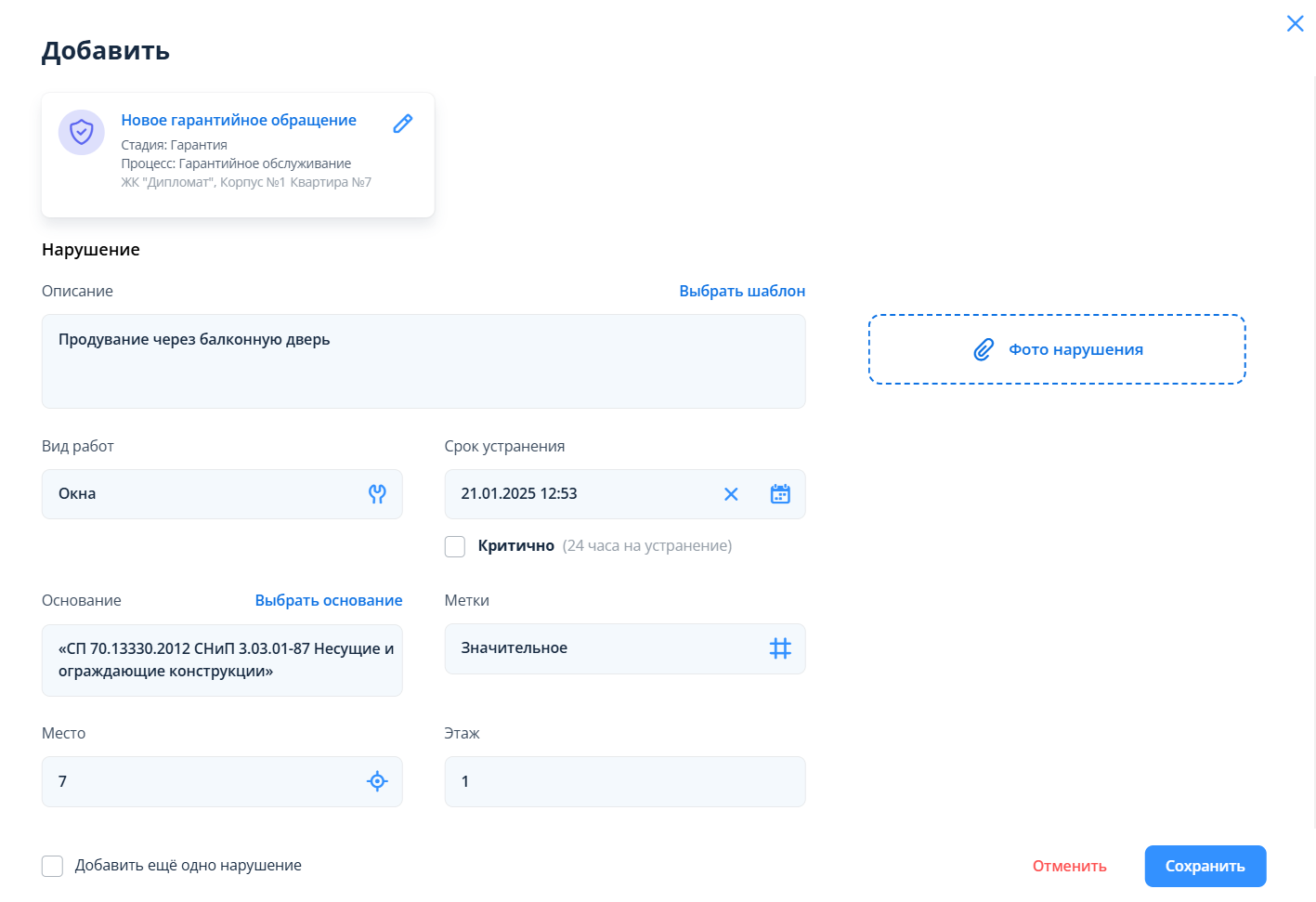Click the Выбрать шаблон link

coord(742,291)
